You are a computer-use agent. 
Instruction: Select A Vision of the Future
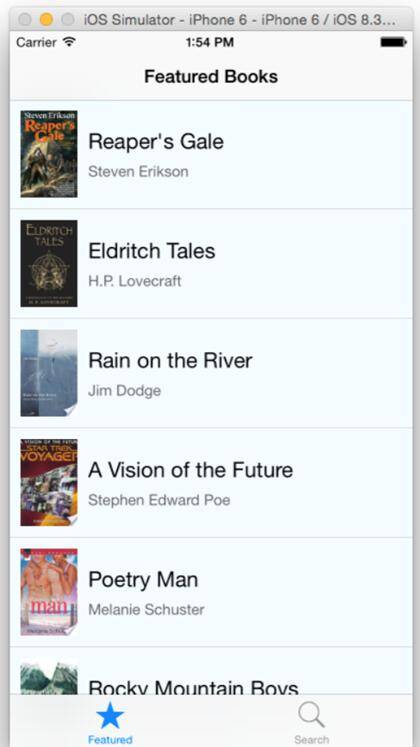(190, 470)
